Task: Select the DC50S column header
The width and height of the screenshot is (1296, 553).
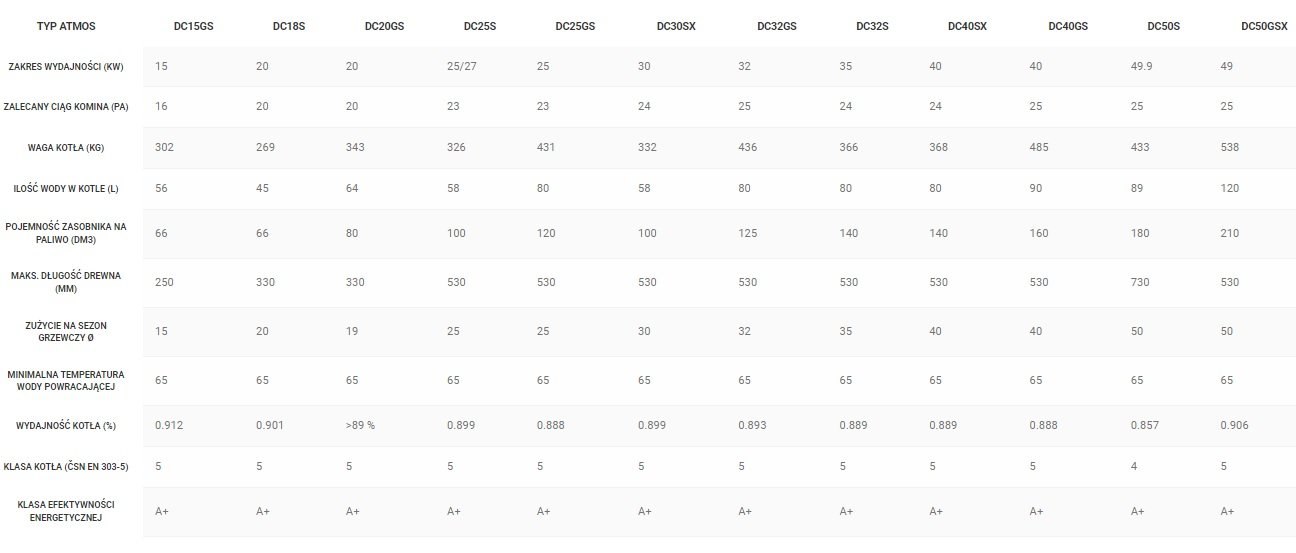Action: [x=1163, y=26]
